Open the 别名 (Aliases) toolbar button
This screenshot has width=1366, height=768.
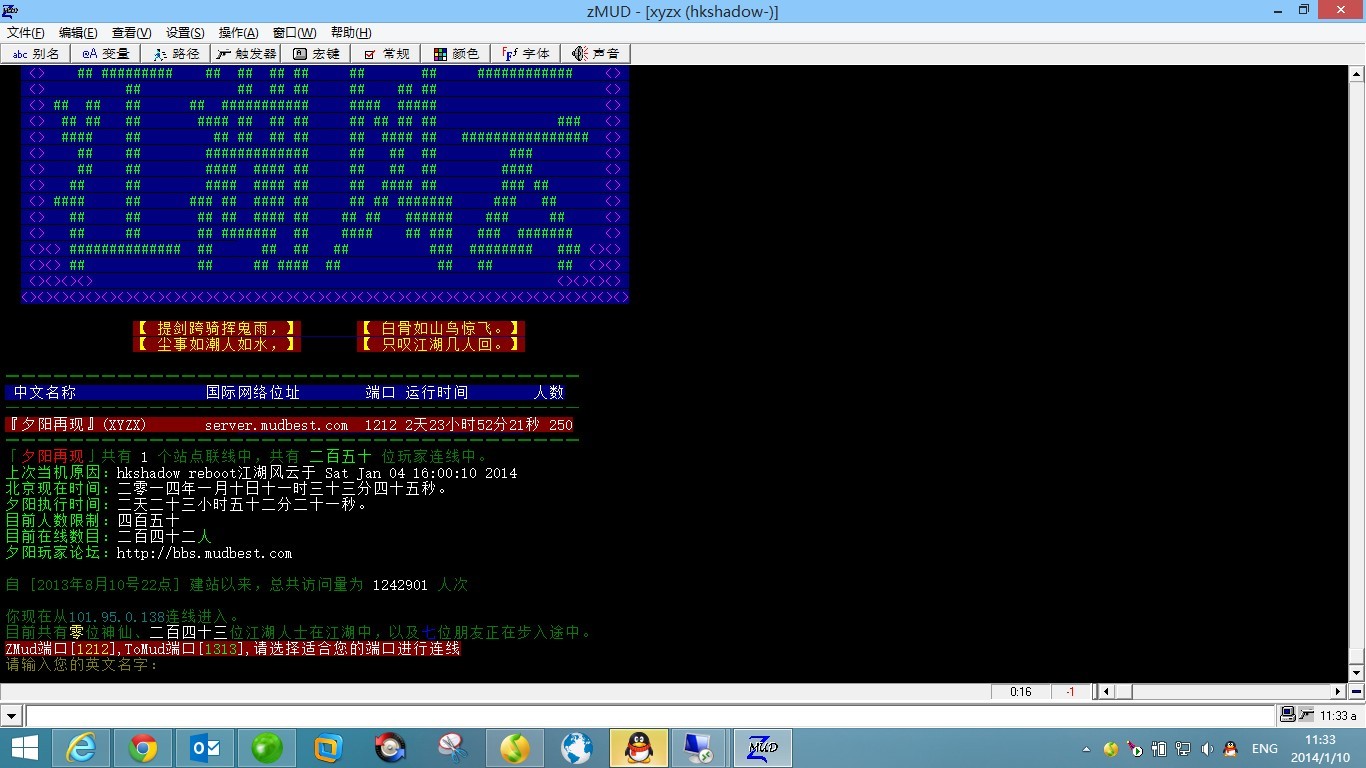tap(36, 54)
